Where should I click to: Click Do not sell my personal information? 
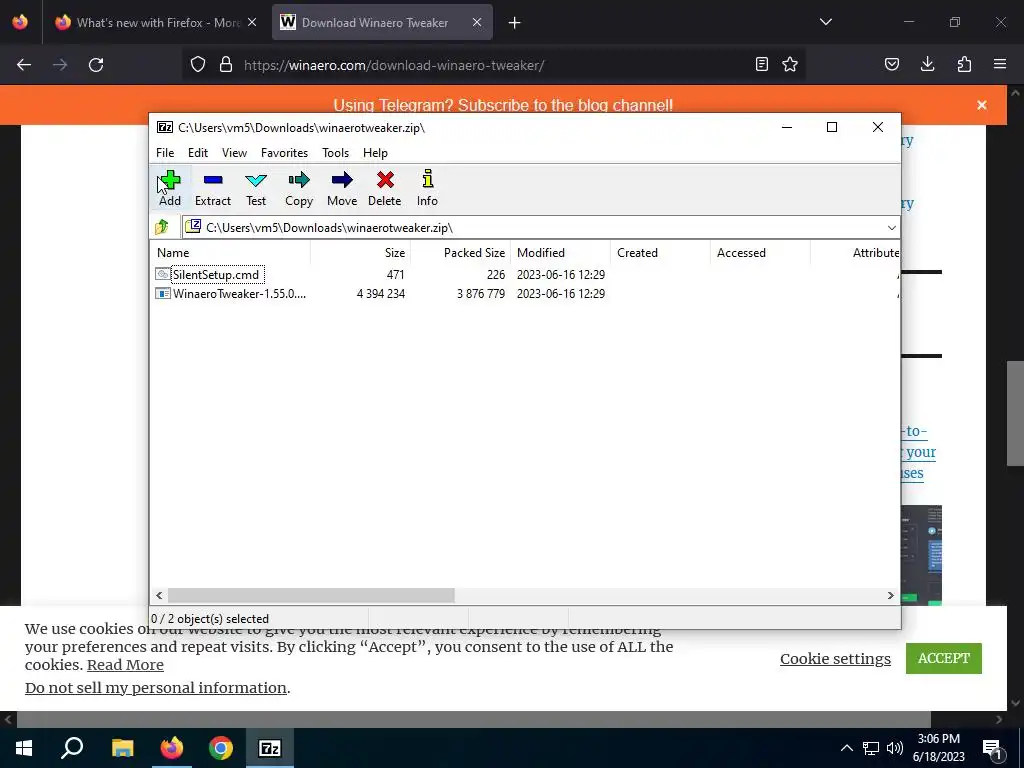point(155,688)
